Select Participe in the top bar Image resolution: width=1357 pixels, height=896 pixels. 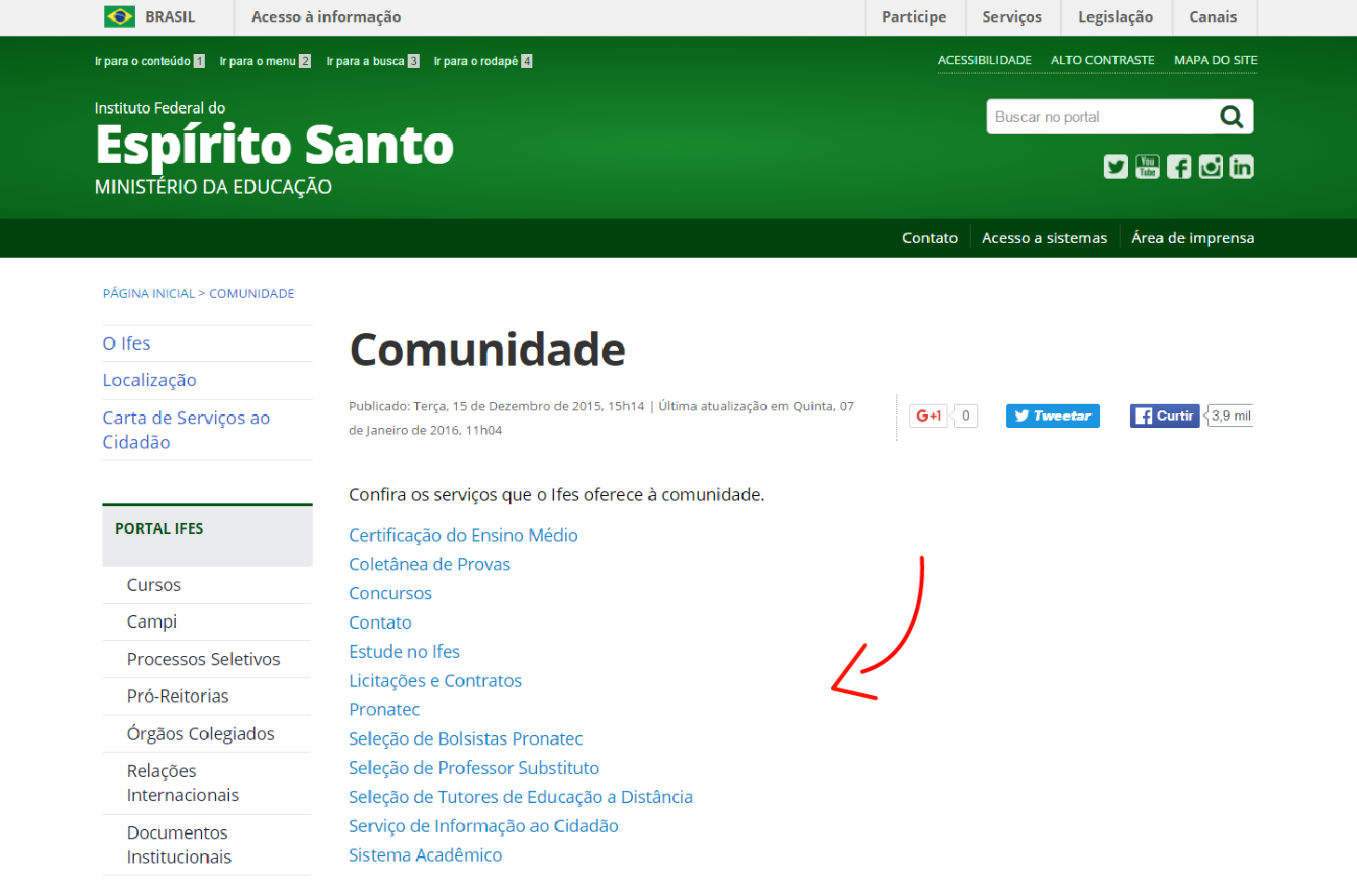pos(914,17)
